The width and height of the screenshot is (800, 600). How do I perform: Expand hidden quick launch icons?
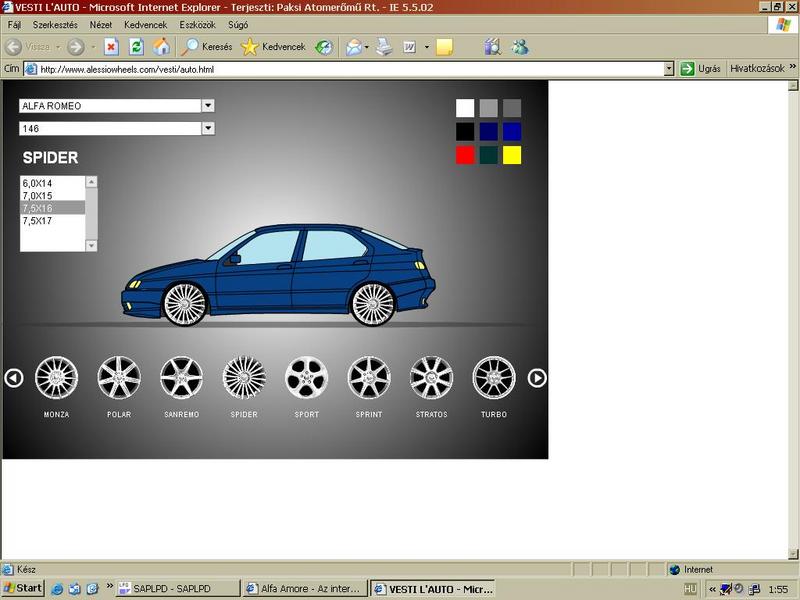pyautogui.click(x=110, y=585)
